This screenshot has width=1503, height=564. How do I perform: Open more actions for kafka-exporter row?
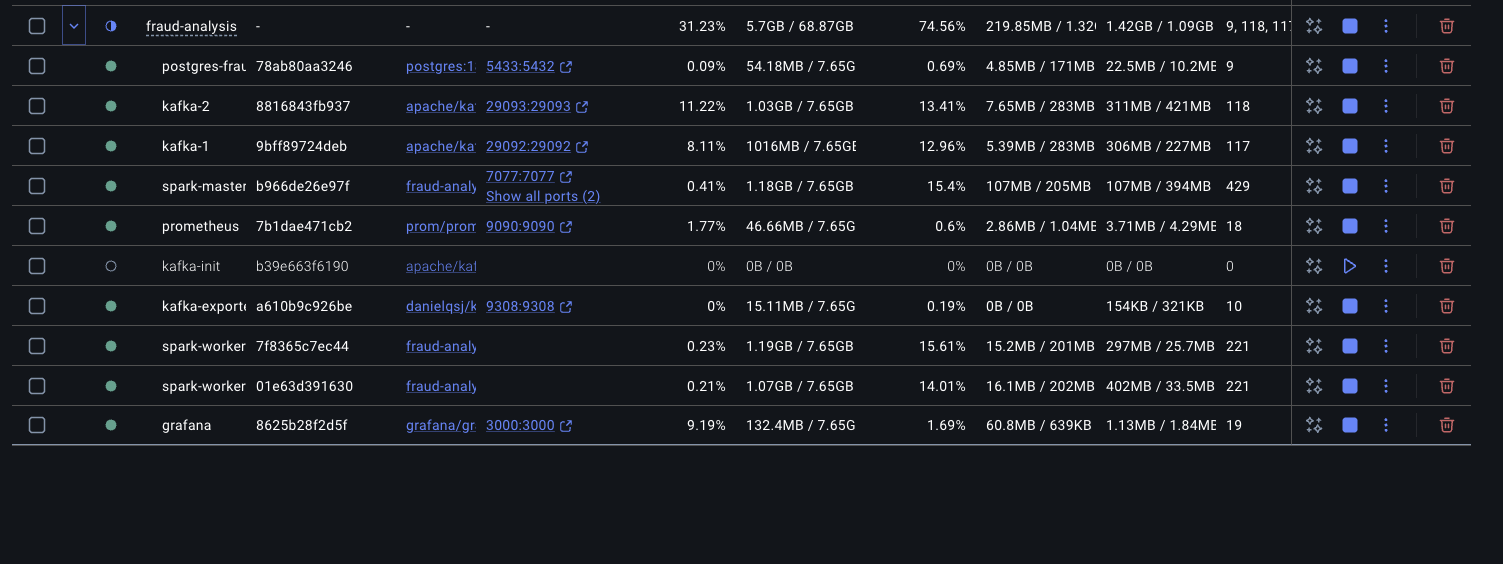(1385, 306)
